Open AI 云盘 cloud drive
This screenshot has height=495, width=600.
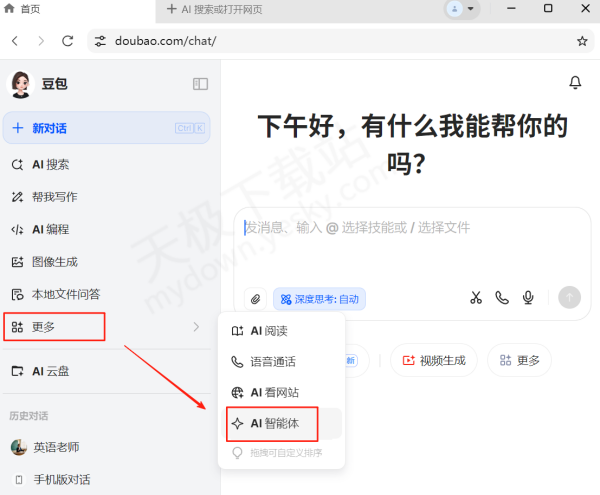(106, 371)
